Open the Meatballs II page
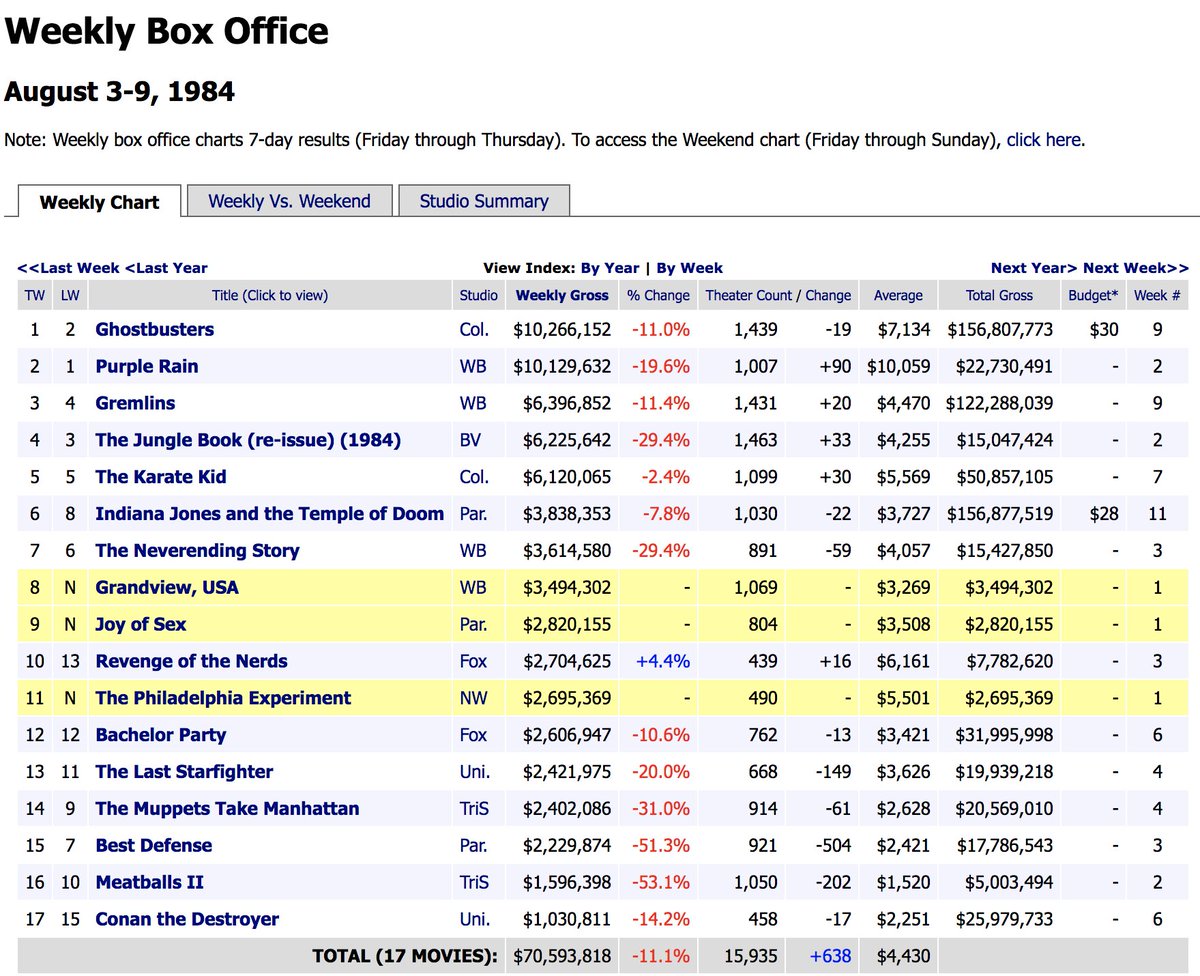Viewport: 1200px width, 976px height. point(150,883)
